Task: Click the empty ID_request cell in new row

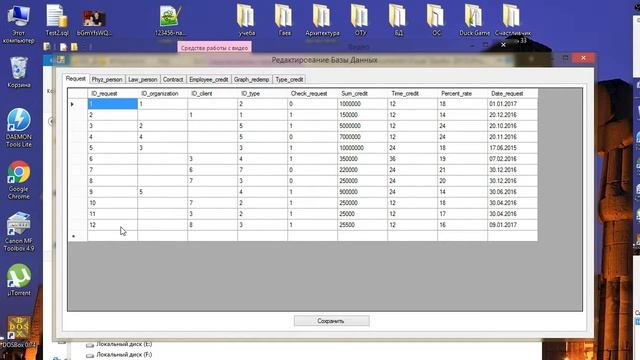Action: click(x=112, y=236)
